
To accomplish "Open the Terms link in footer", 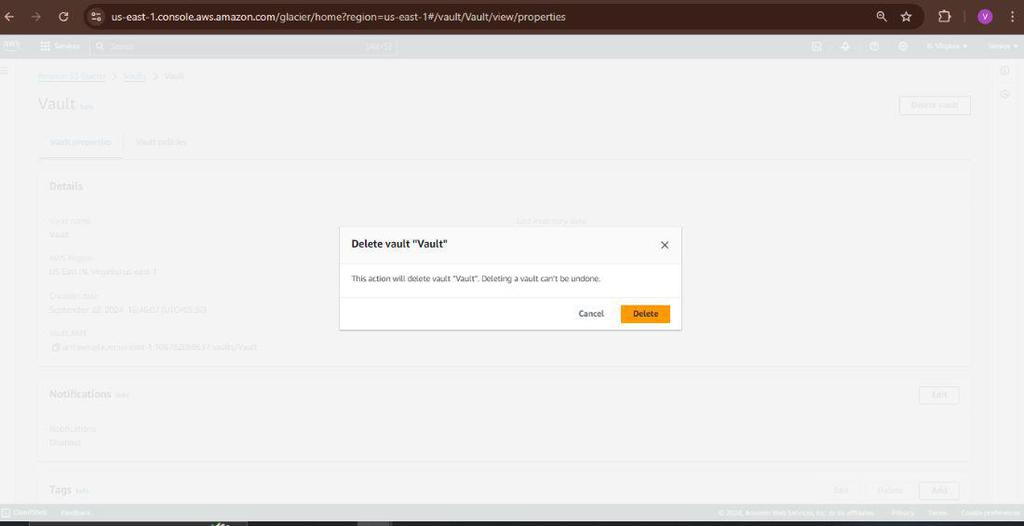I will [937, 514].
